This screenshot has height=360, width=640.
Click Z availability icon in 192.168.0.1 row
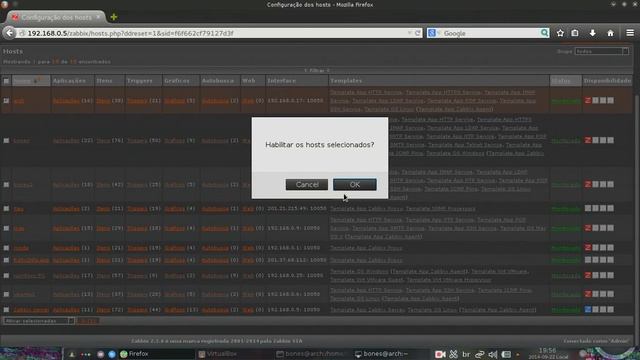pyautogui.click(x=588, y=248)
